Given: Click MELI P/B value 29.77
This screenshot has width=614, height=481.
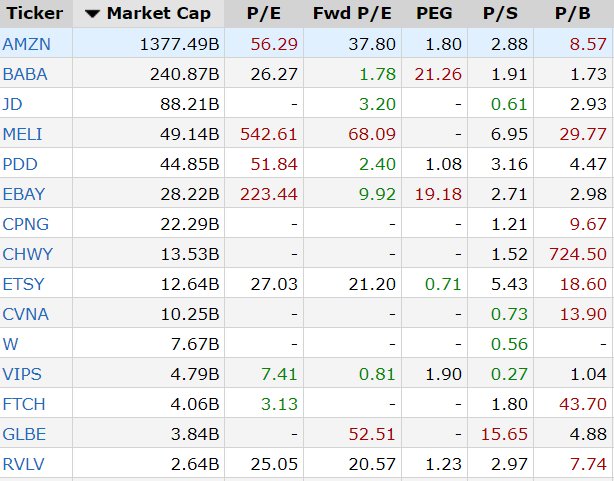Looking at the screenshot, I should point(583,134).
